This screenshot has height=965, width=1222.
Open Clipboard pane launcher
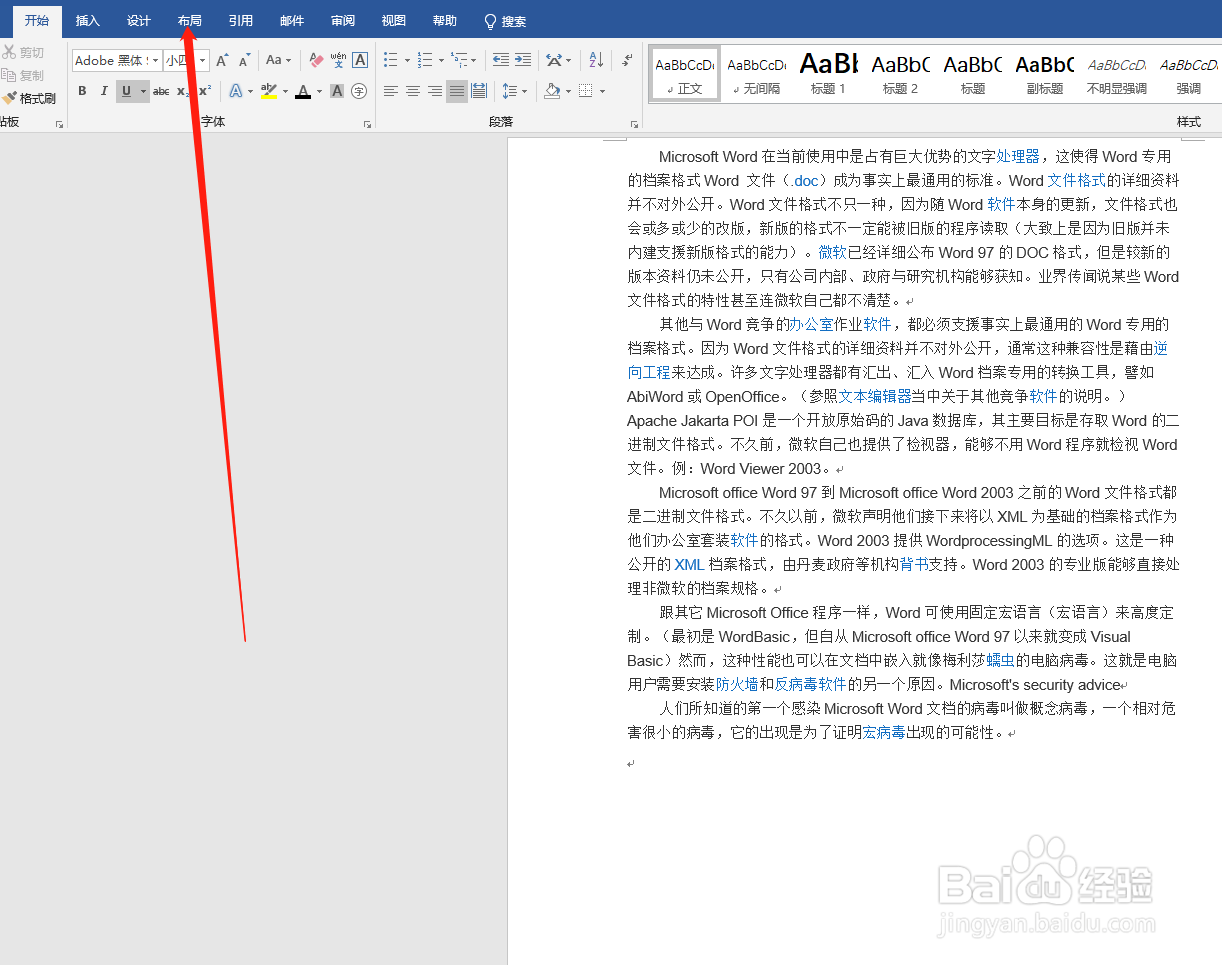click(x=59, y=125)
